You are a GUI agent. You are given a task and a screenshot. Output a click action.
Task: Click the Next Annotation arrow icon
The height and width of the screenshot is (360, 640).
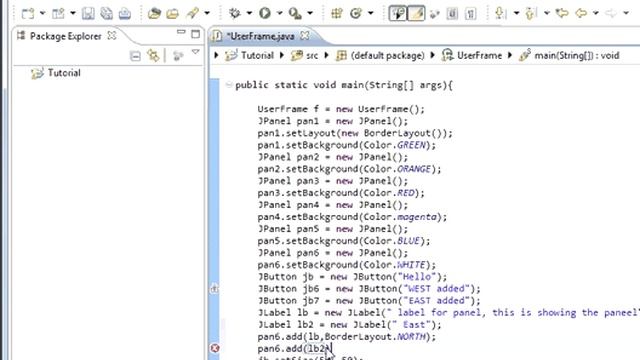point(500,13)
